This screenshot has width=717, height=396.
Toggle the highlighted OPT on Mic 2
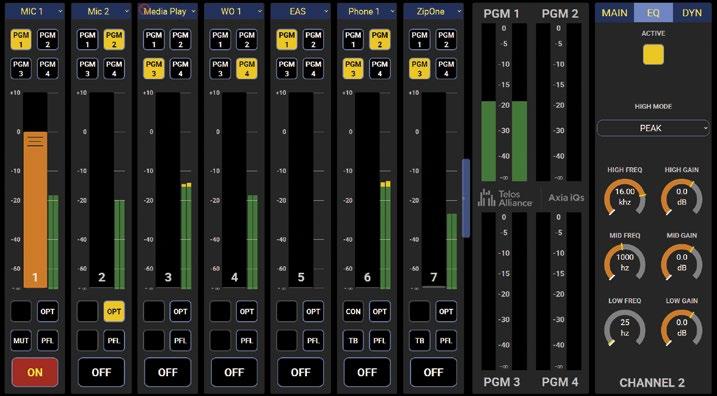(114, 311)
